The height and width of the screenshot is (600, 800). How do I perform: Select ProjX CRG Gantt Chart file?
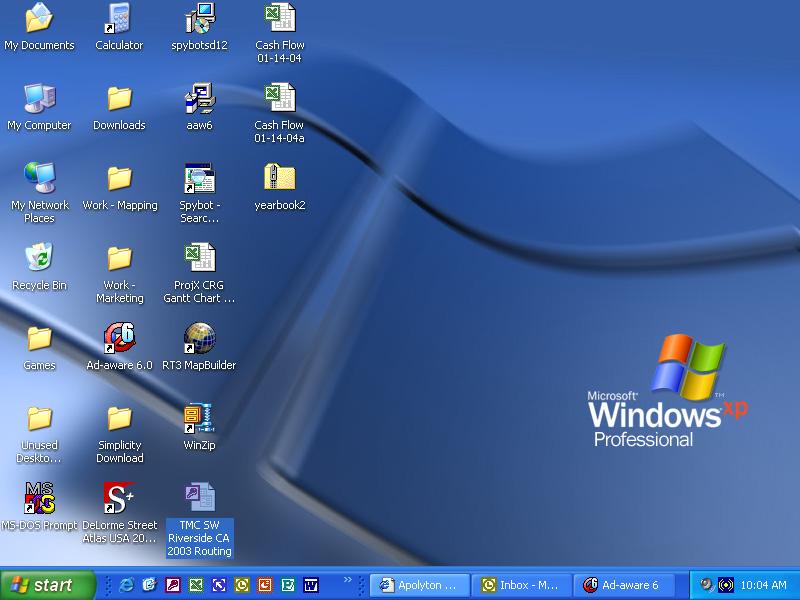(x=199, y=259)
